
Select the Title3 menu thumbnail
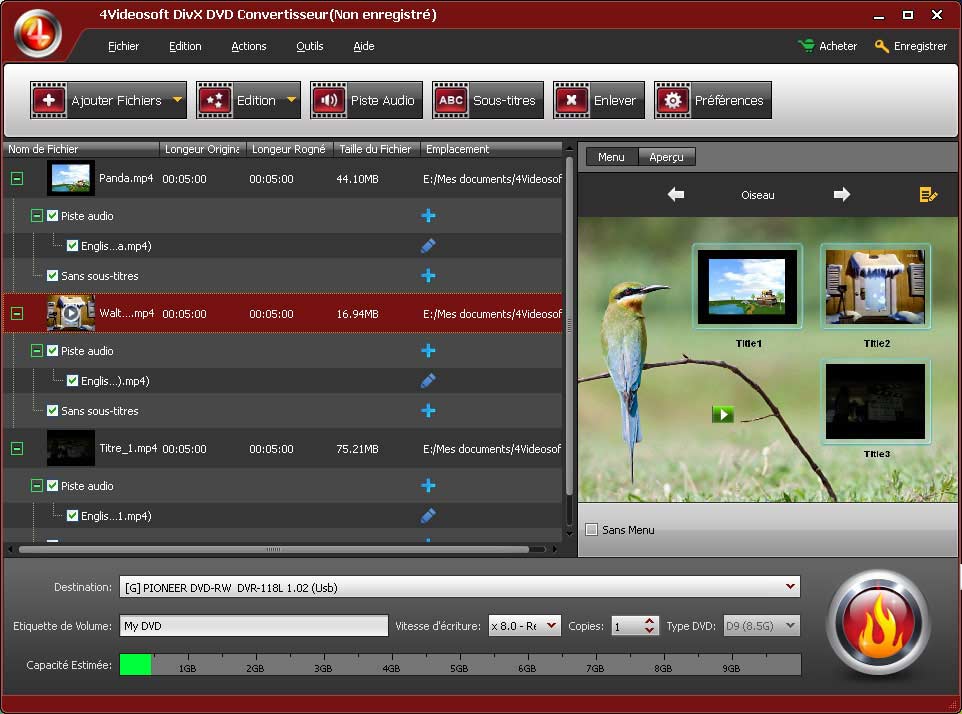click(x=875, y=402)
